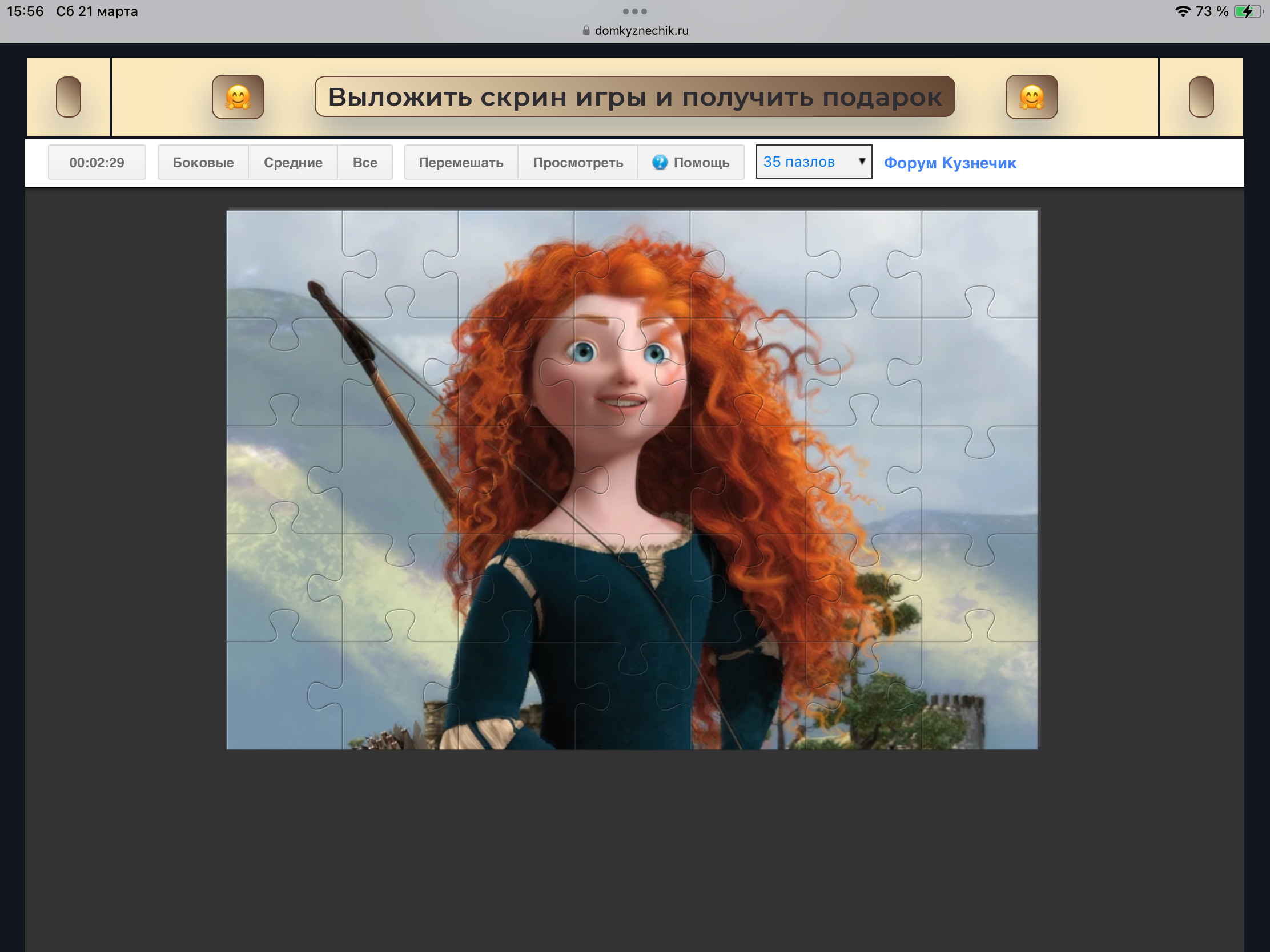Click the blue help question mark icon
The height and width of the screenshot is (952, 1270).
[660, 163]
